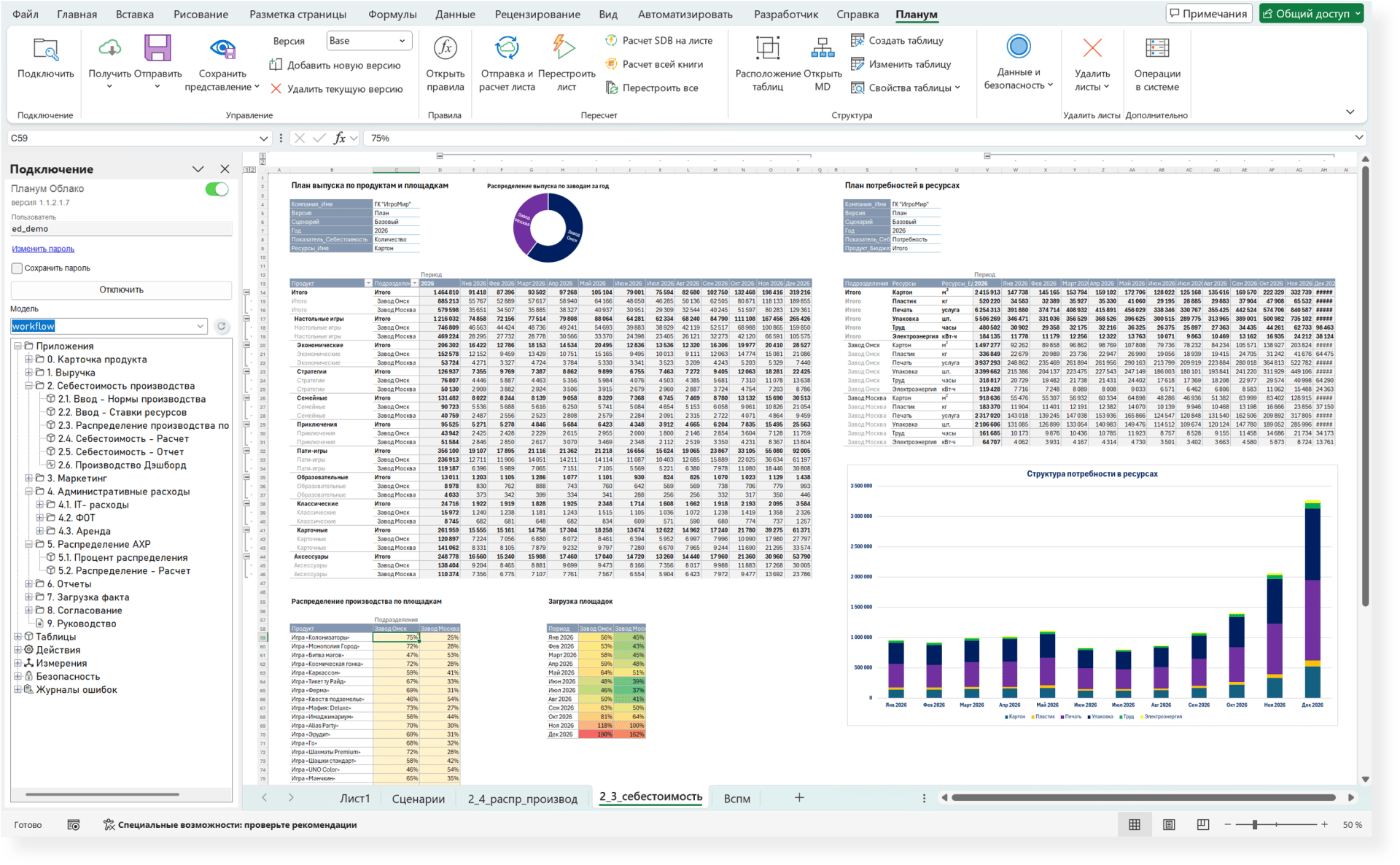This screenshot has width=1400, height=865.
Task: Click the Отправка и расчет листа icon
Action: (507, 49)
